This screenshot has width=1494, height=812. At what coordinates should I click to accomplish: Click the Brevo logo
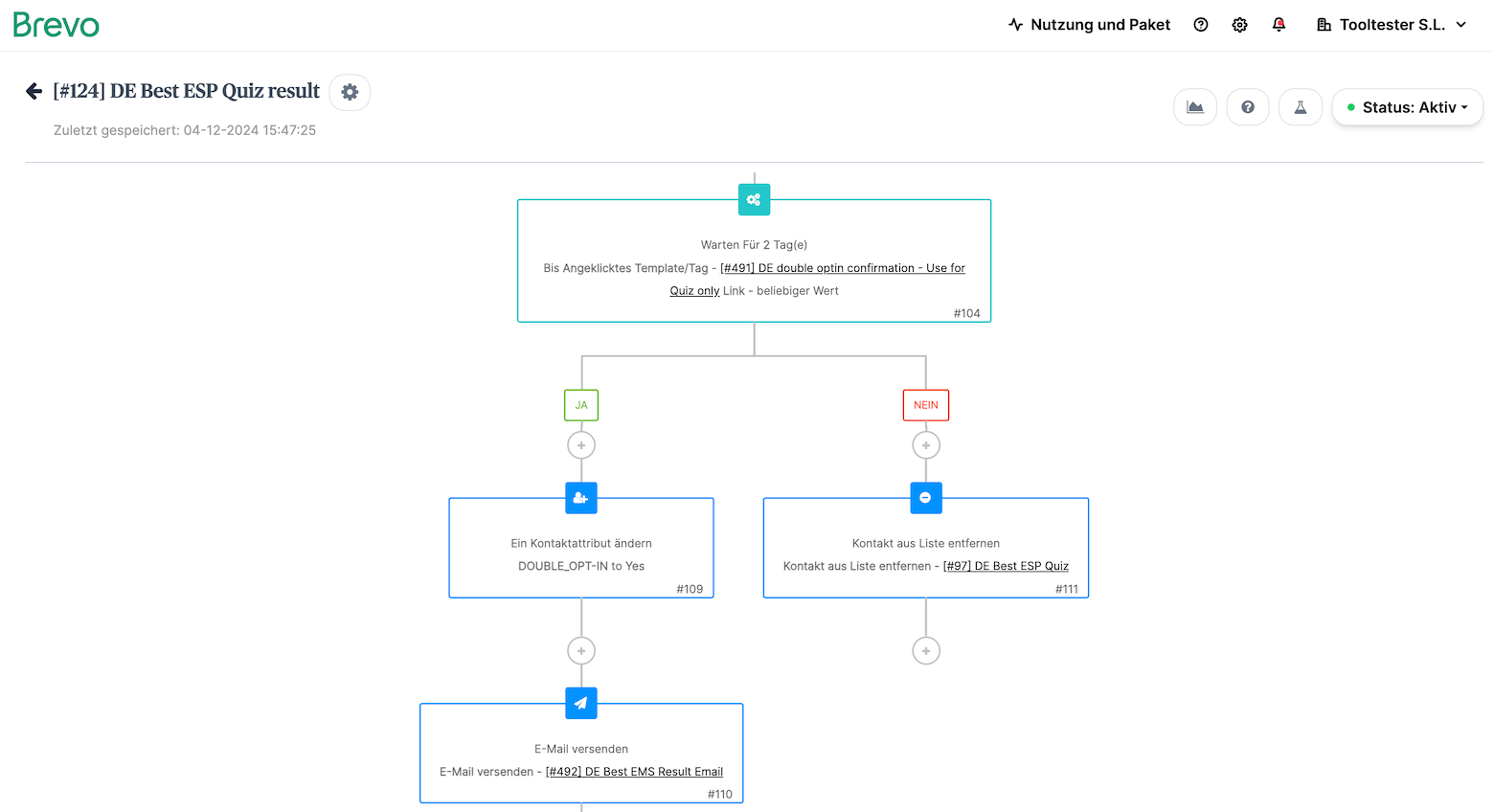57,25
